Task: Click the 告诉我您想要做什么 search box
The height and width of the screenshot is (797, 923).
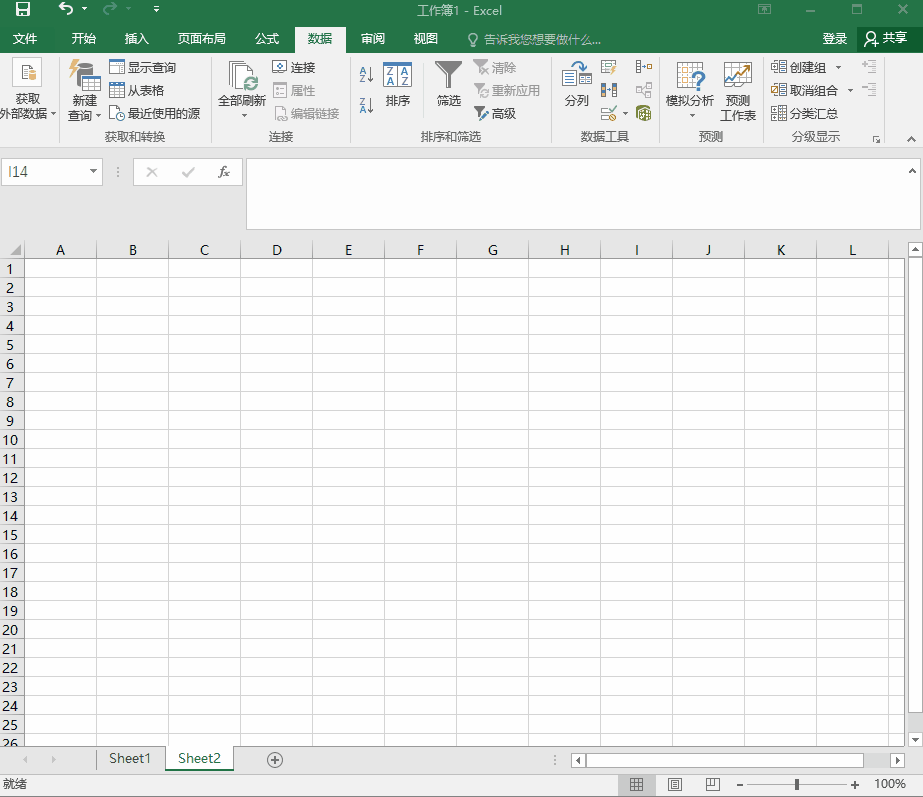Action: 534,39
